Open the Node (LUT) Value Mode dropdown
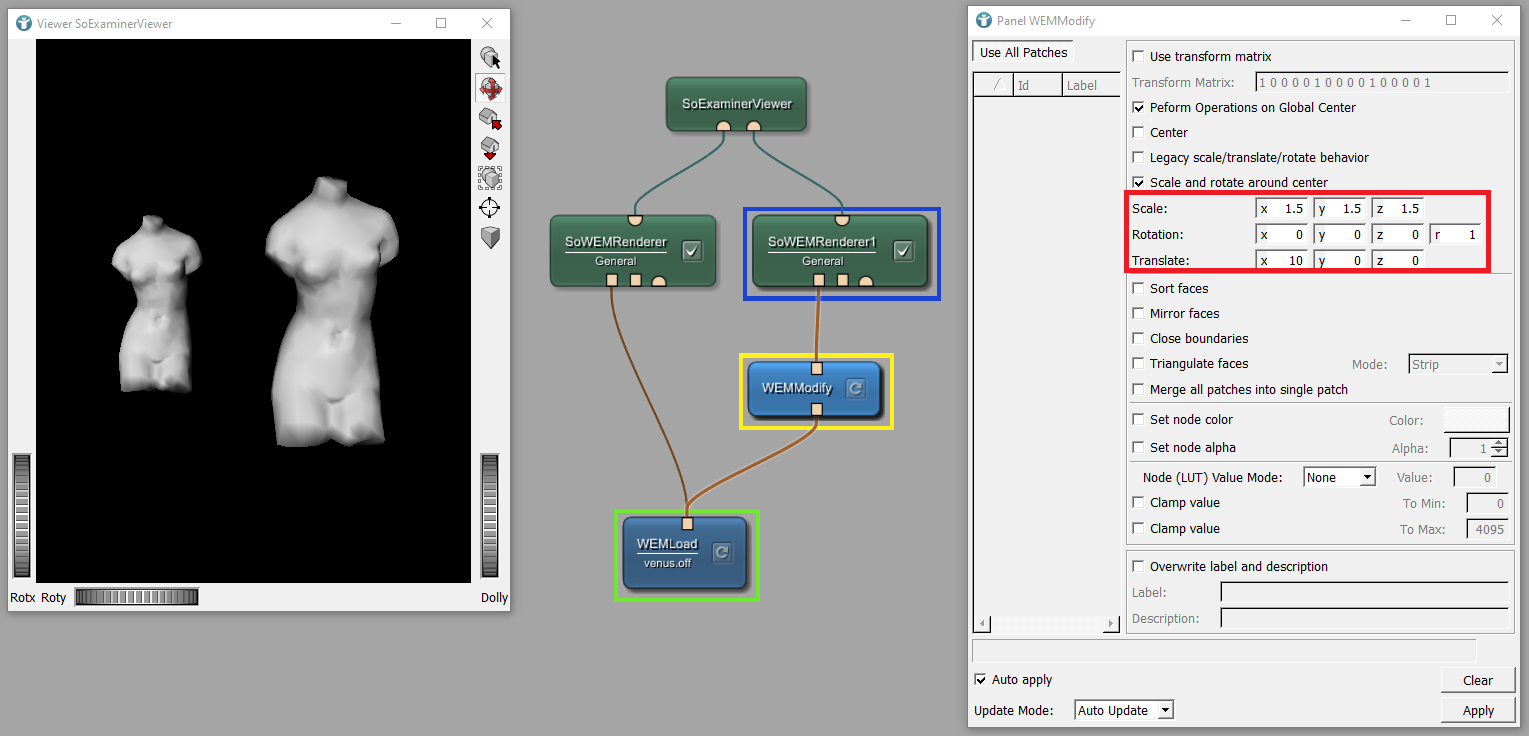This screenshot has width=1529, height=736. coord(1339,478)
